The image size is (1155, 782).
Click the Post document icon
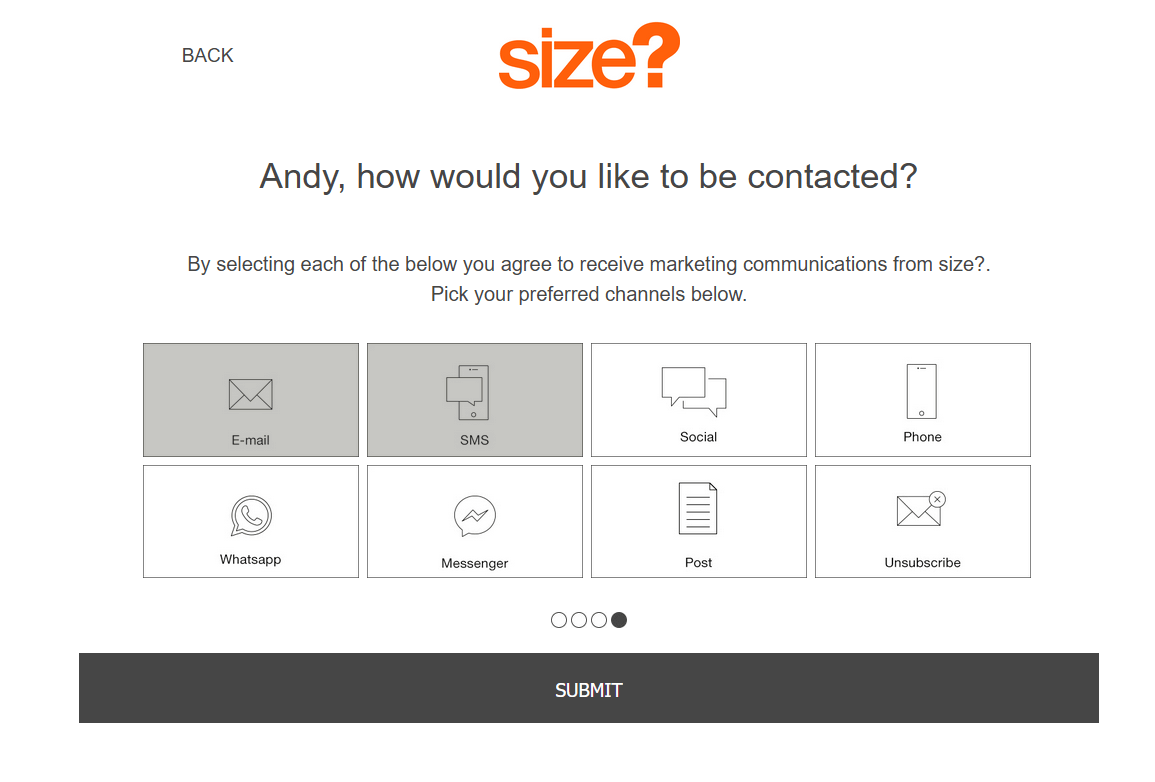tap(698, 508)
